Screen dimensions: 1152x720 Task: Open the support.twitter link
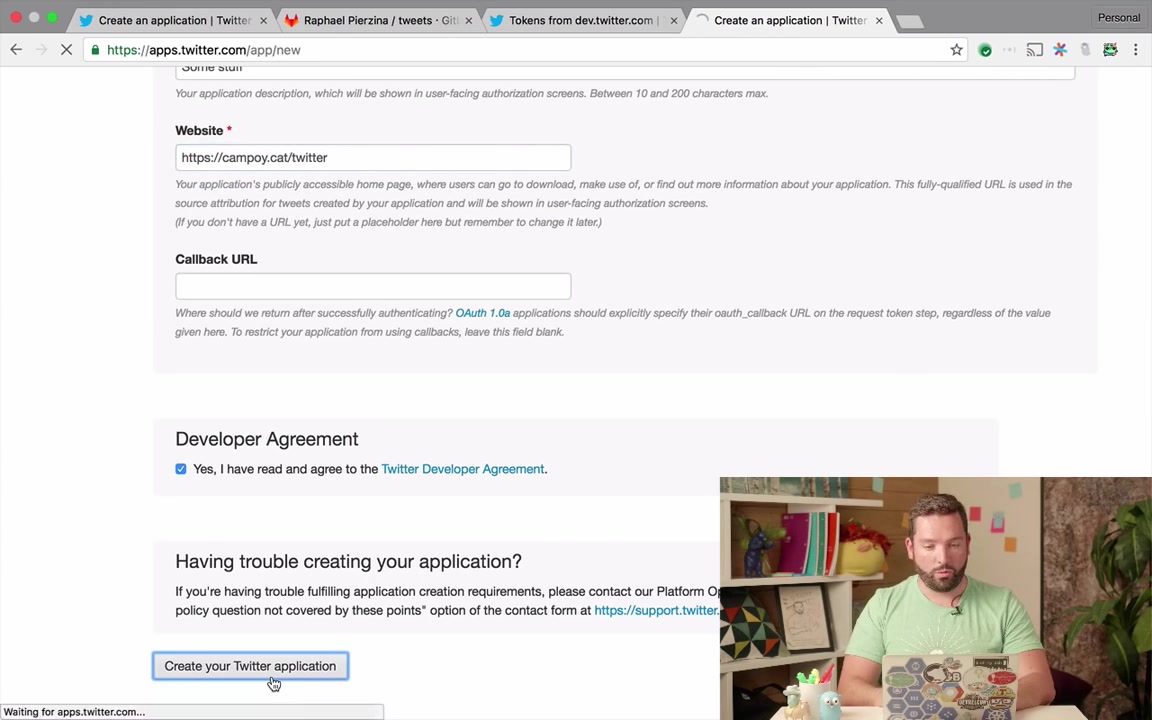[x=655, y=610]
